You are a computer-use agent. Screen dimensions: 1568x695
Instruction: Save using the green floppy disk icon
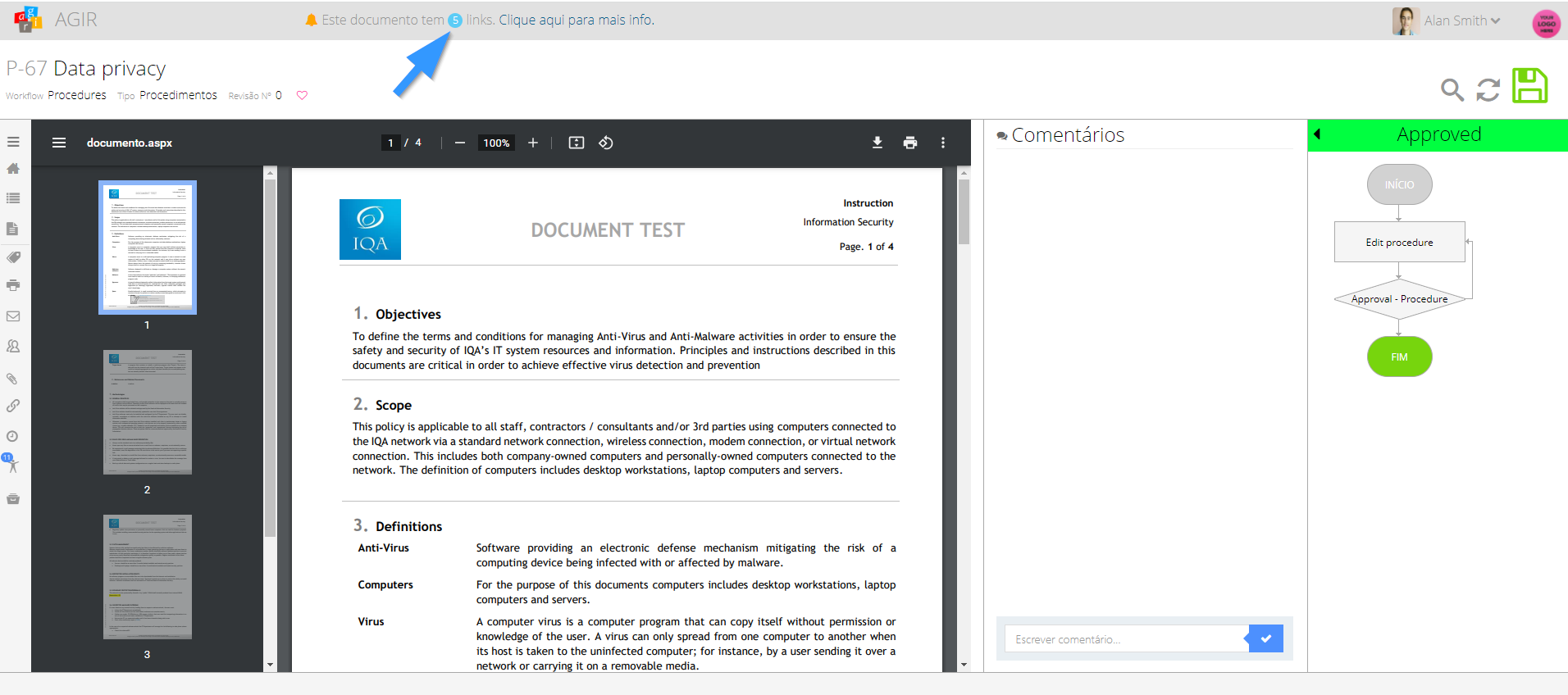1530,85
